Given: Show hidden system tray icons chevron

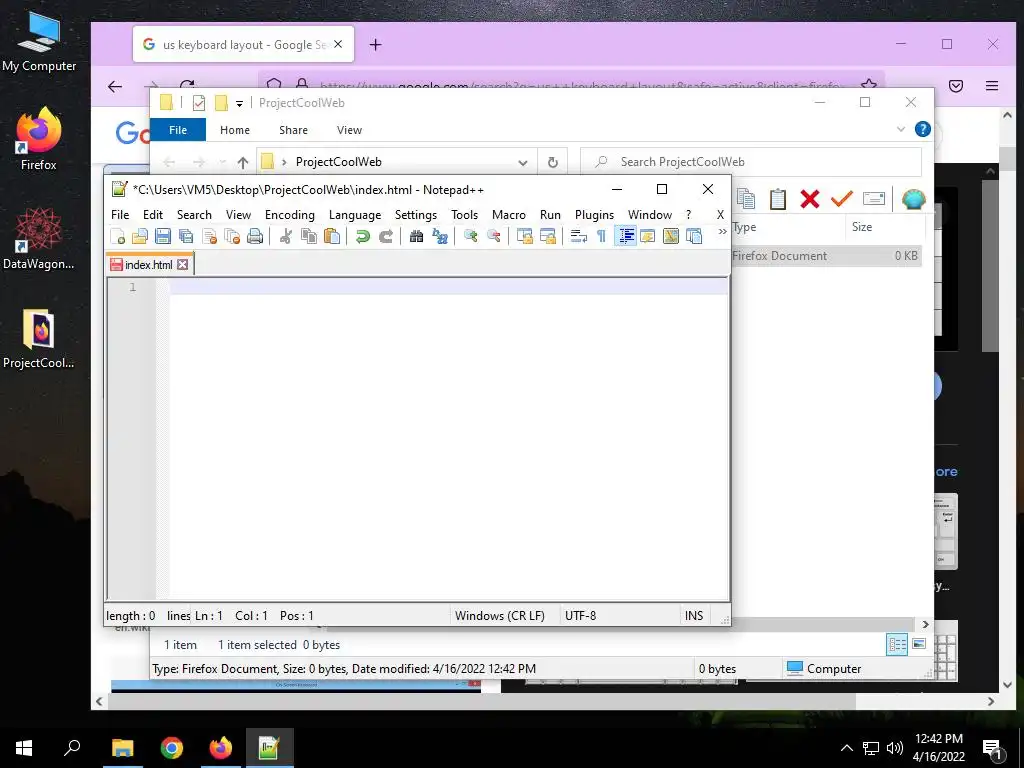Looking at the screenshot, I should click(846, 748).
